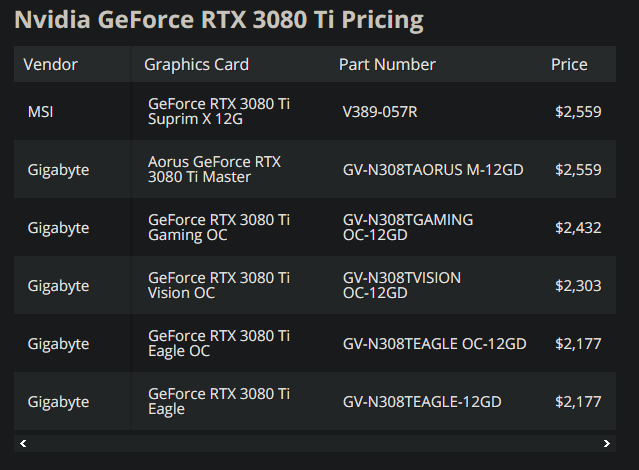Click the left scroll arrow below table
Viewport: 639px width, 470px height.
click(x=23, y=442)
